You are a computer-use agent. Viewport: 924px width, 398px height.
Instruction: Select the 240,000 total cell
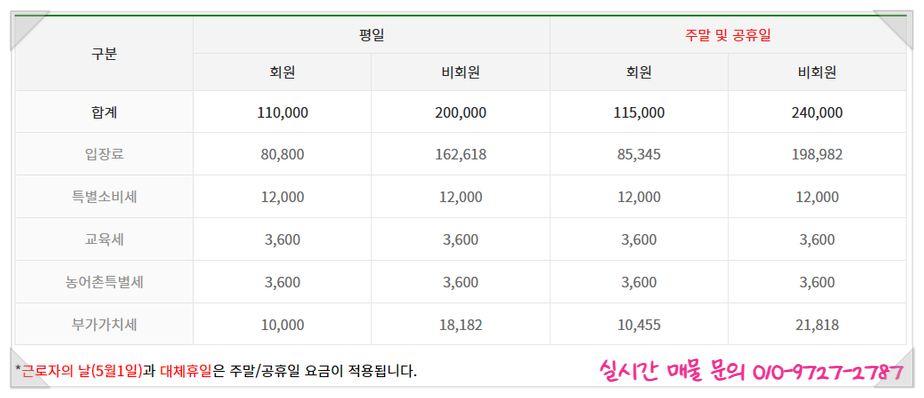(x=817, y=112)
